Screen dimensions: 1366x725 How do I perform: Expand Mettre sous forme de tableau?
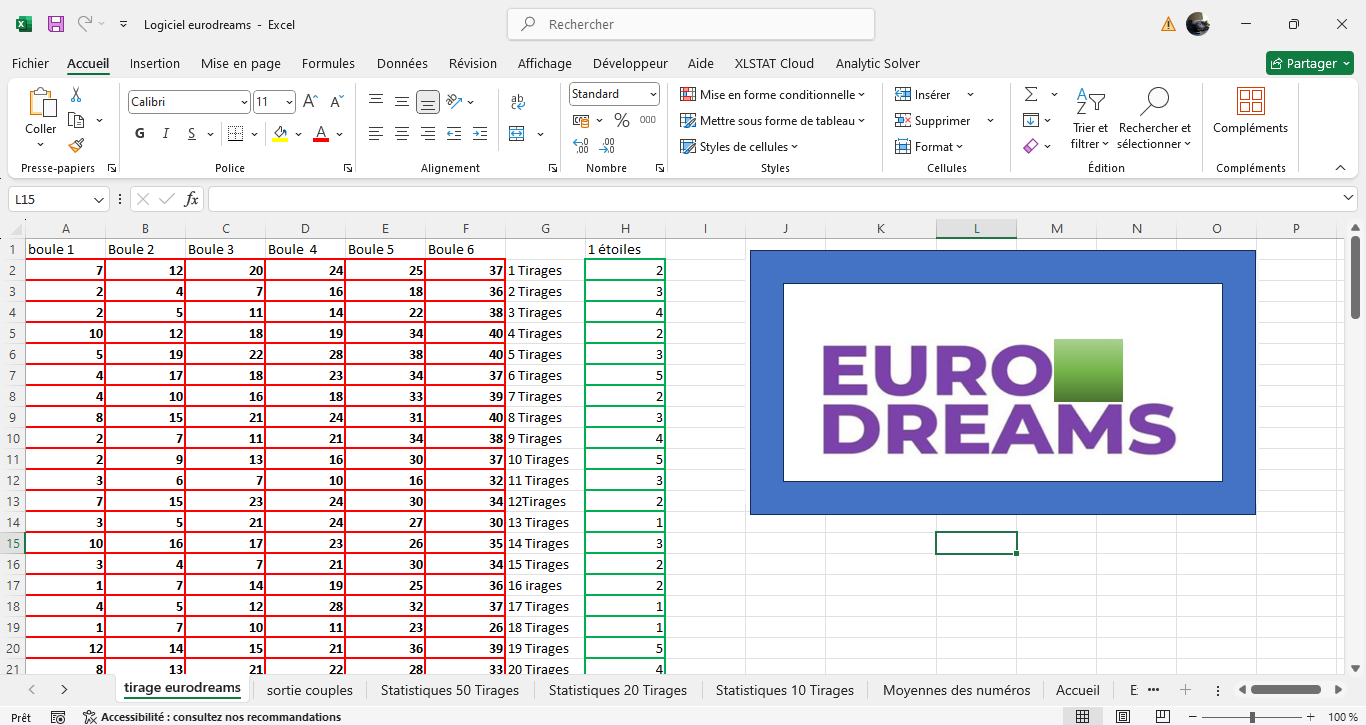(x=772, y=120)
